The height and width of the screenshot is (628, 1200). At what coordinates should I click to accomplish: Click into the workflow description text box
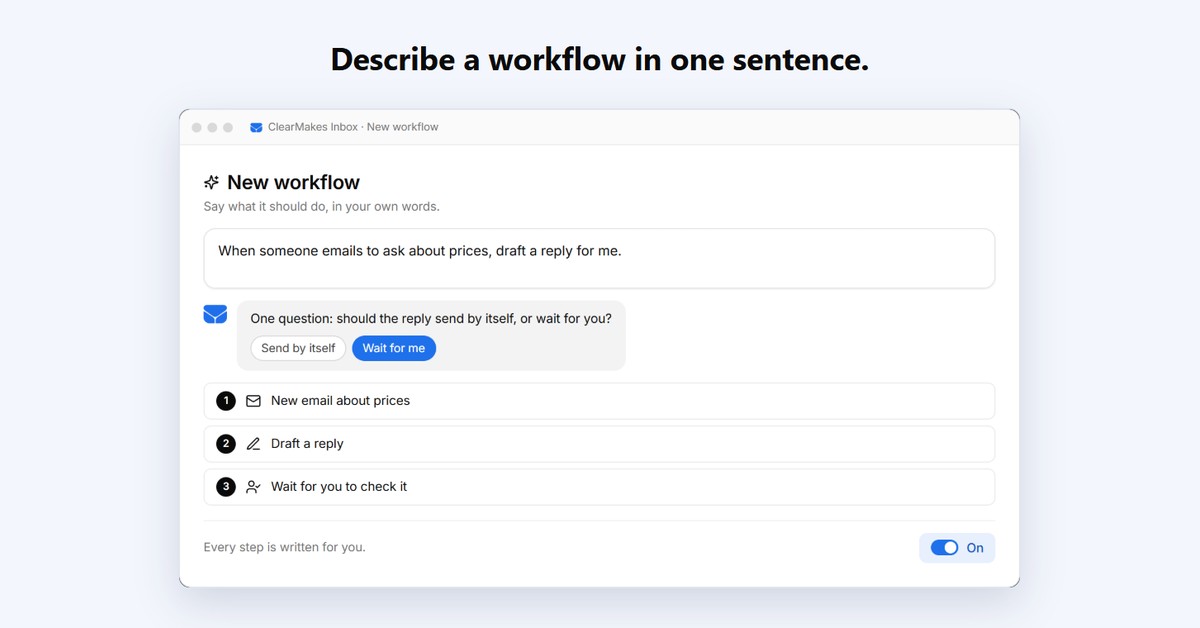point(599,258)
